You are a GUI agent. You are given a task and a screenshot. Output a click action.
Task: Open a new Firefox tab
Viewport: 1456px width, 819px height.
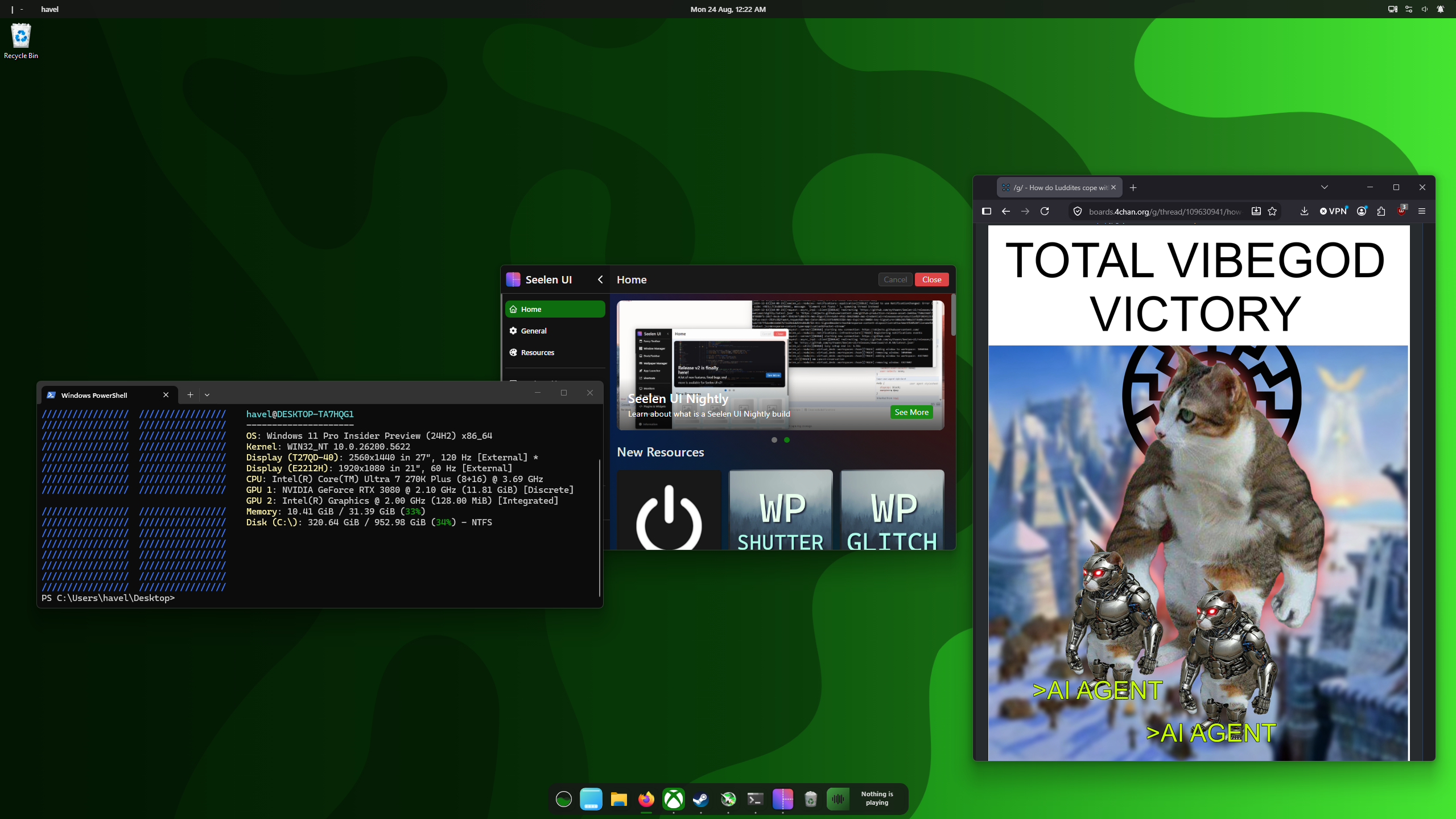tap(1133, 187)
